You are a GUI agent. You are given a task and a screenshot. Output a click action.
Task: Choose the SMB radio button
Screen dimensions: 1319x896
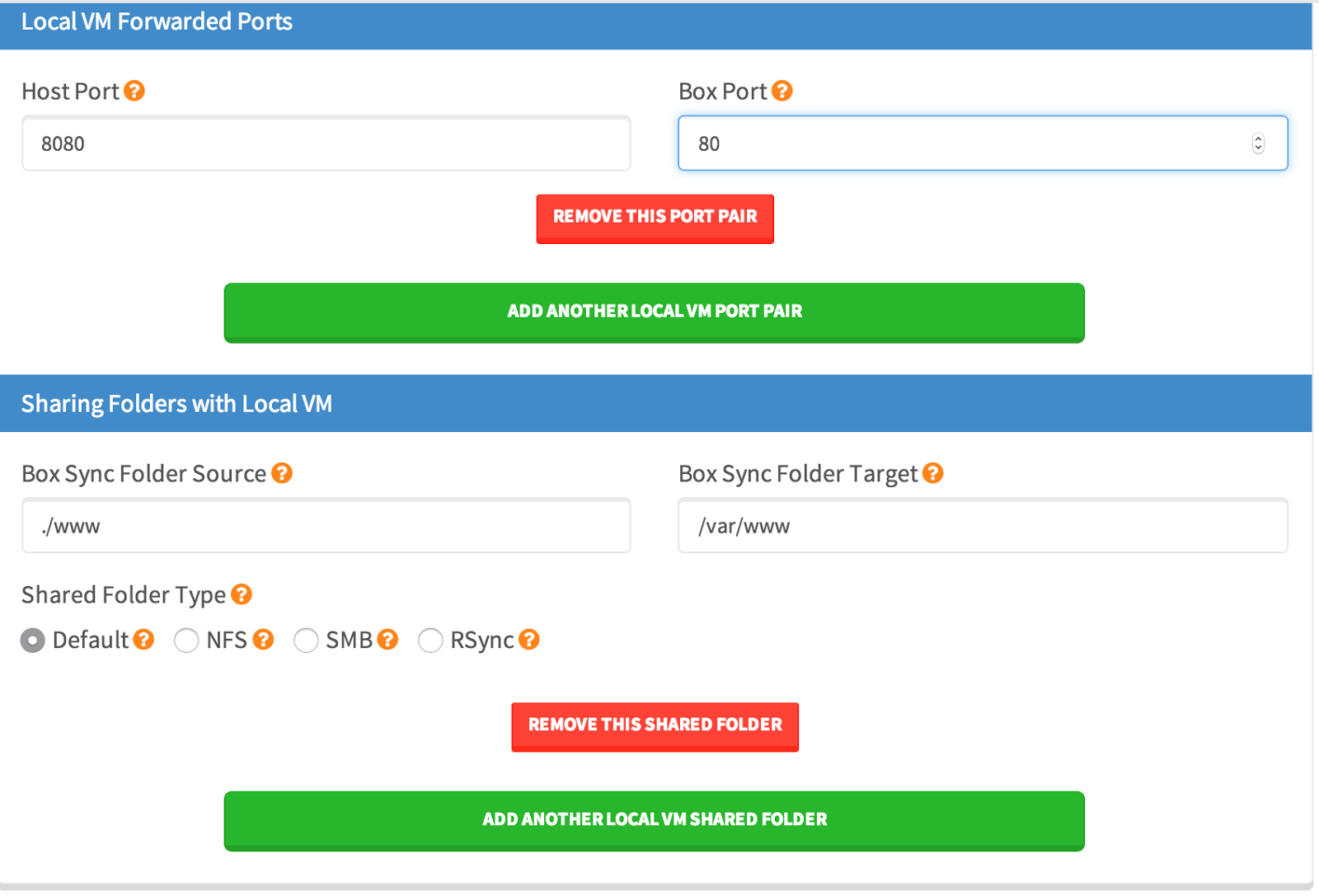click(306, 640)
